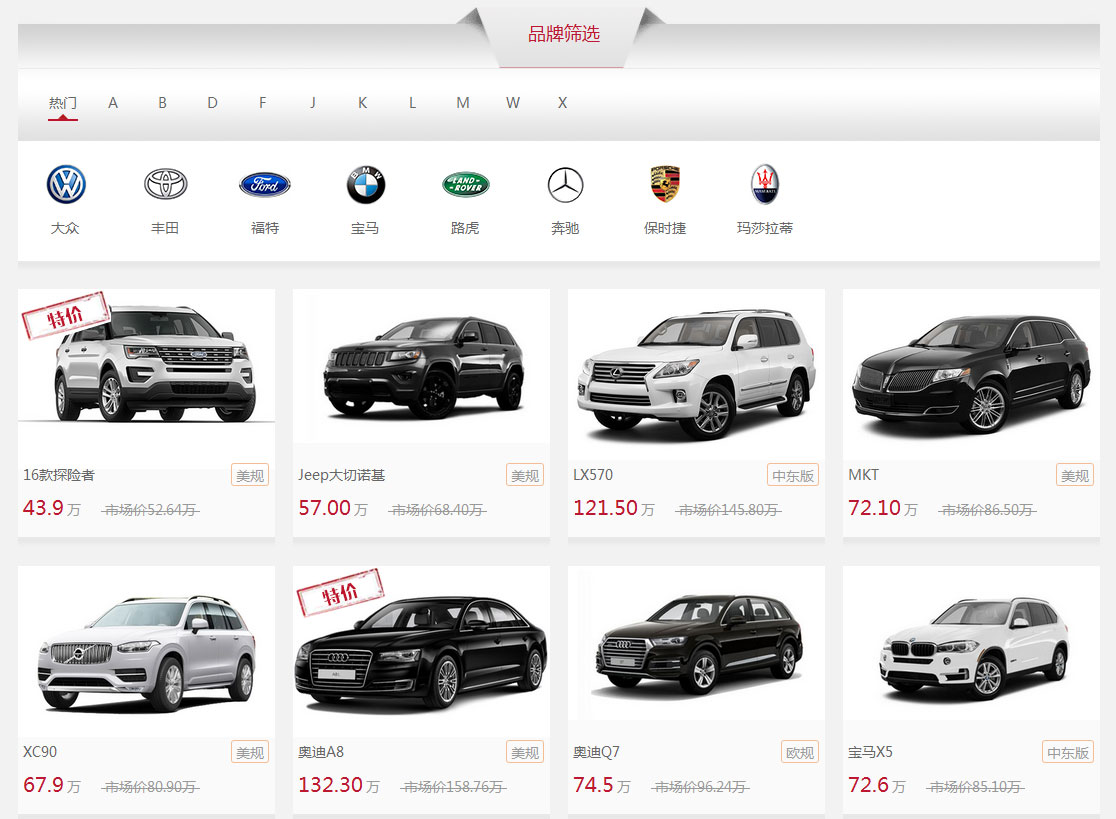Screen dimensions: 1116x819
Task: Click the 欧规 tag on 奥迪Q7
Action: (799, 752)
